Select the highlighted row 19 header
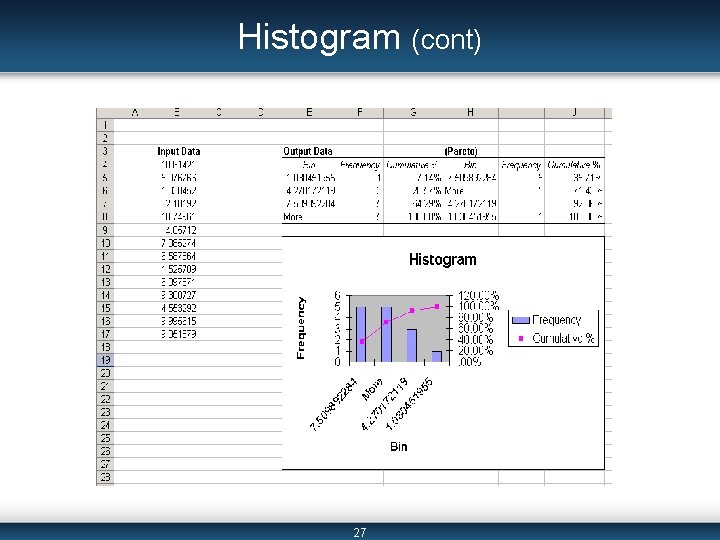 coord(105,360)
